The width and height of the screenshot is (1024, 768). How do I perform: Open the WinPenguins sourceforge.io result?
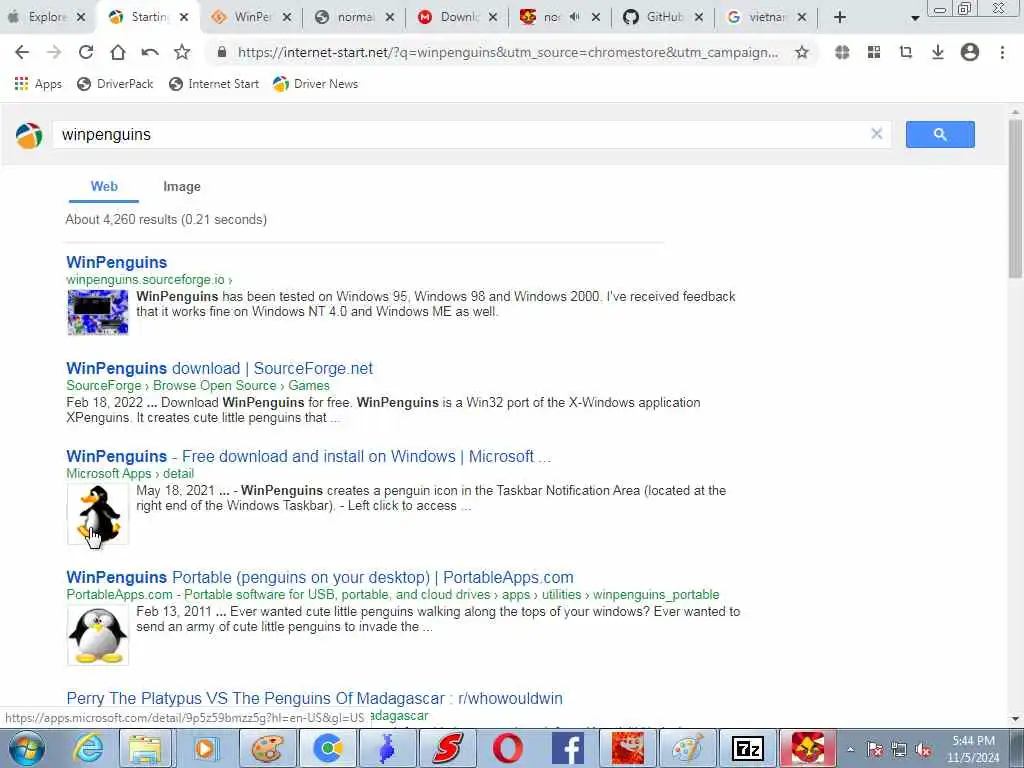tap(117, 262)
